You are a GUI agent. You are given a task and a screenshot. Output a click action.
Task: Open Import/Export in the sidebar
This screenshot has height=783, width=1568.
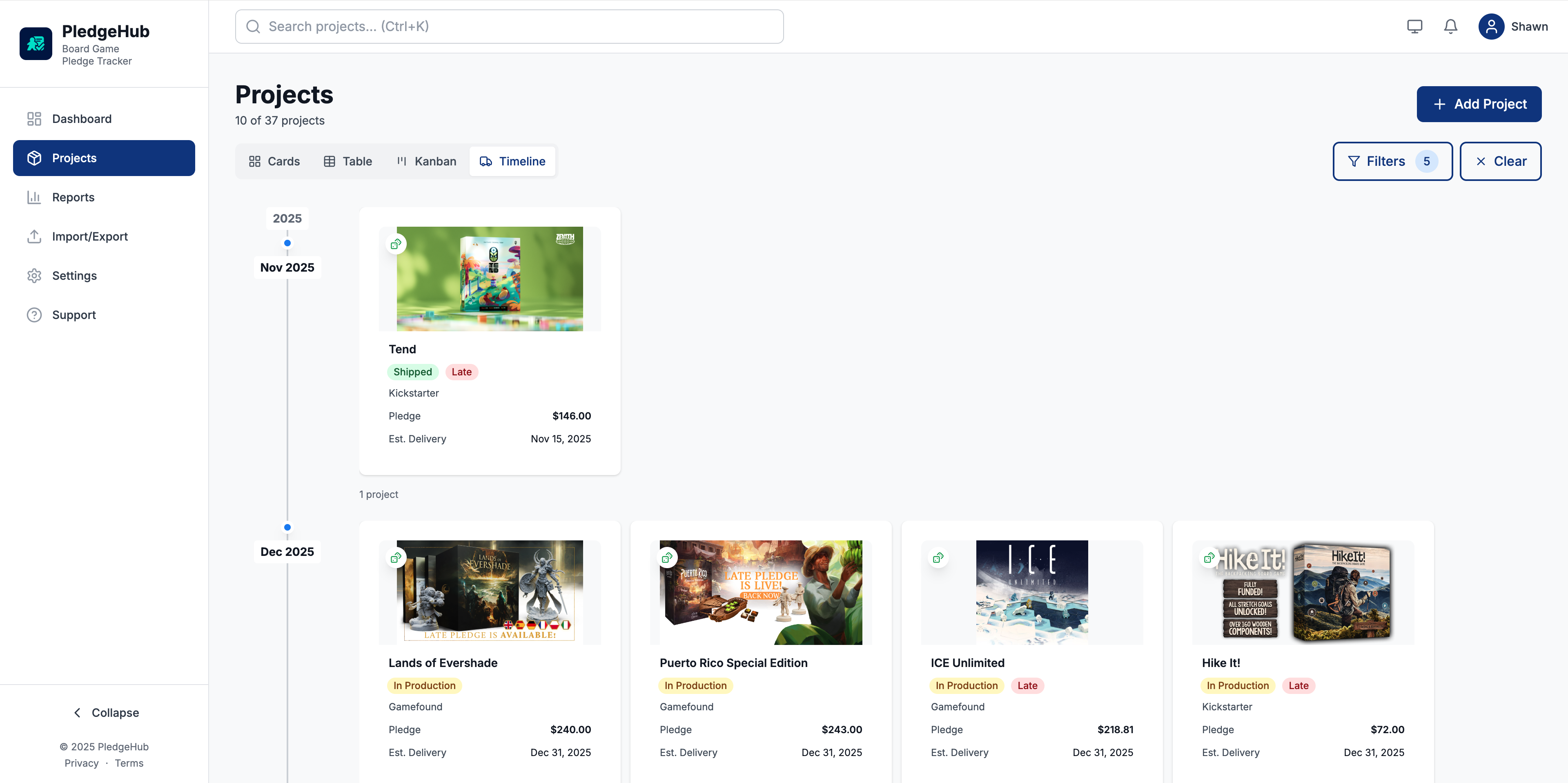[x=89, y=236]
